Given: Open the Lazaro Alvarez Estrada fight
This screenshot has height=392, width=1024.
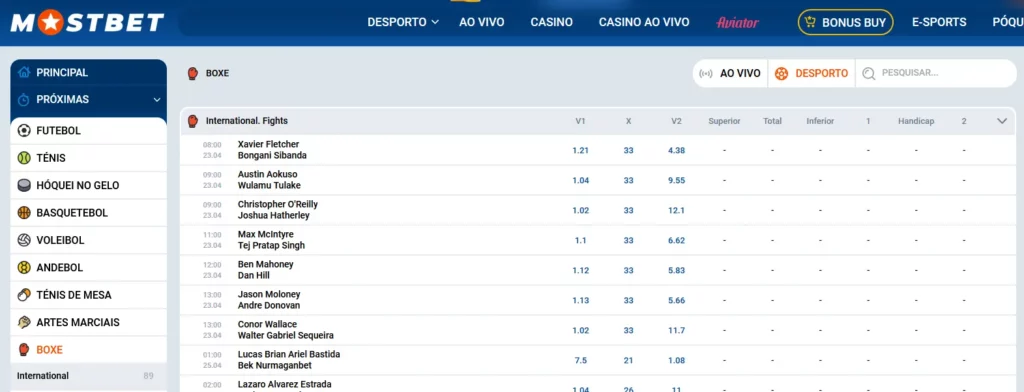Looking at the screenshot, I should pyautogui.click(x=284, y=384).
